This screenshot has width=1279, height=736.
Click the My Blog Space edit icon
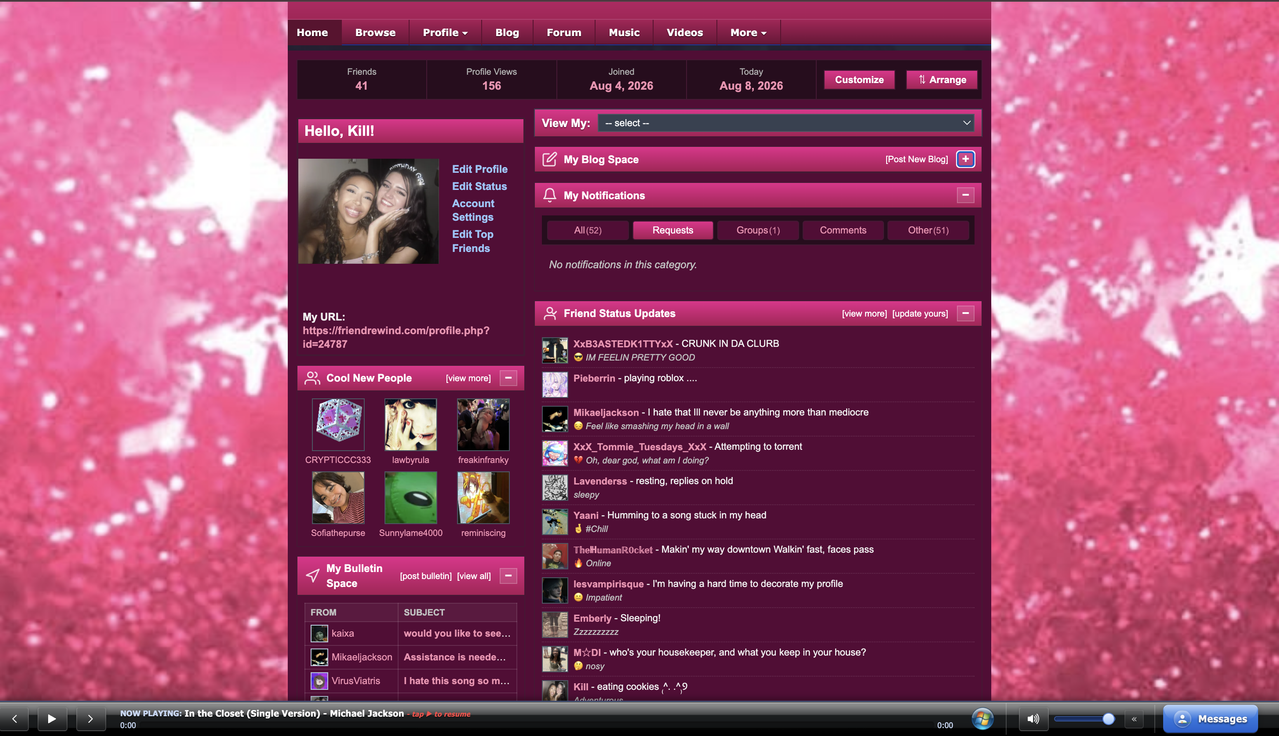(550, 159)
